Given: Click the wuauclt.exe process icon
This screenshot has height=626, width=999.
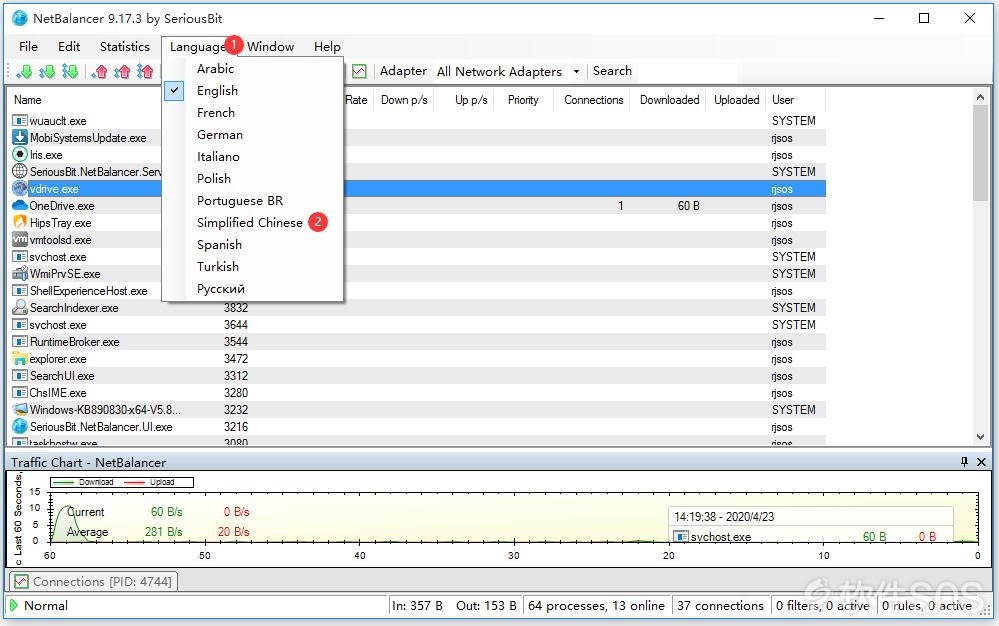Looking at the screenshot, I should (20, 120).
